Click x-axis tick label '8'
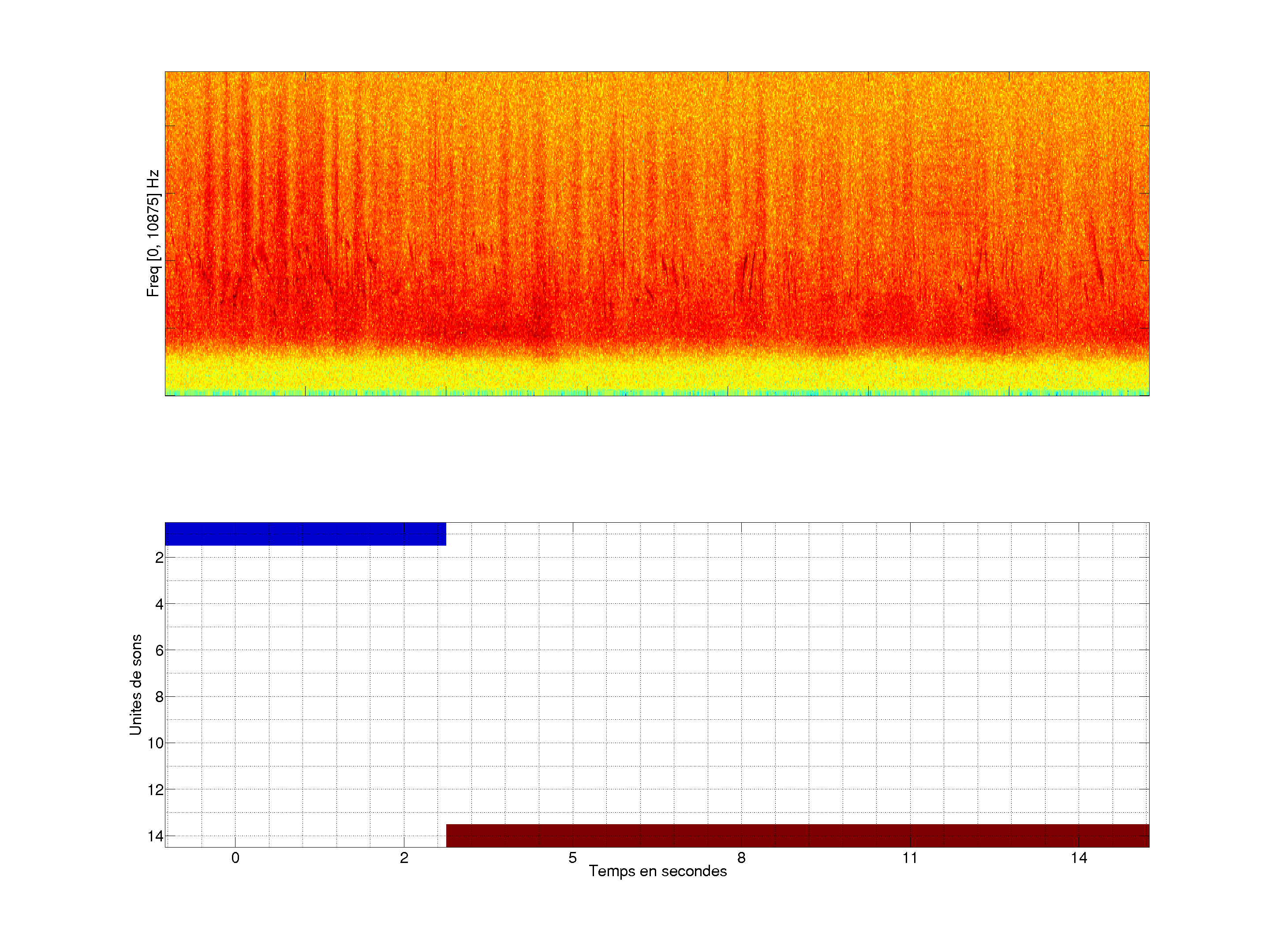 (741, 858)
